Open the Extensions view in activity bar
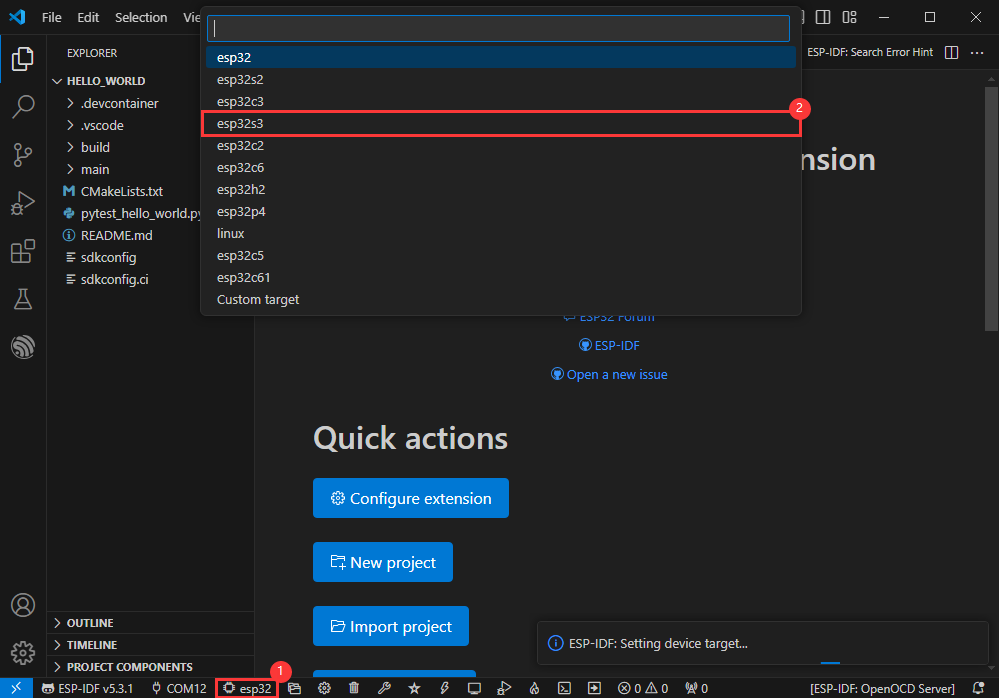This screenshot has height=698, width=999. coord(22,251)
